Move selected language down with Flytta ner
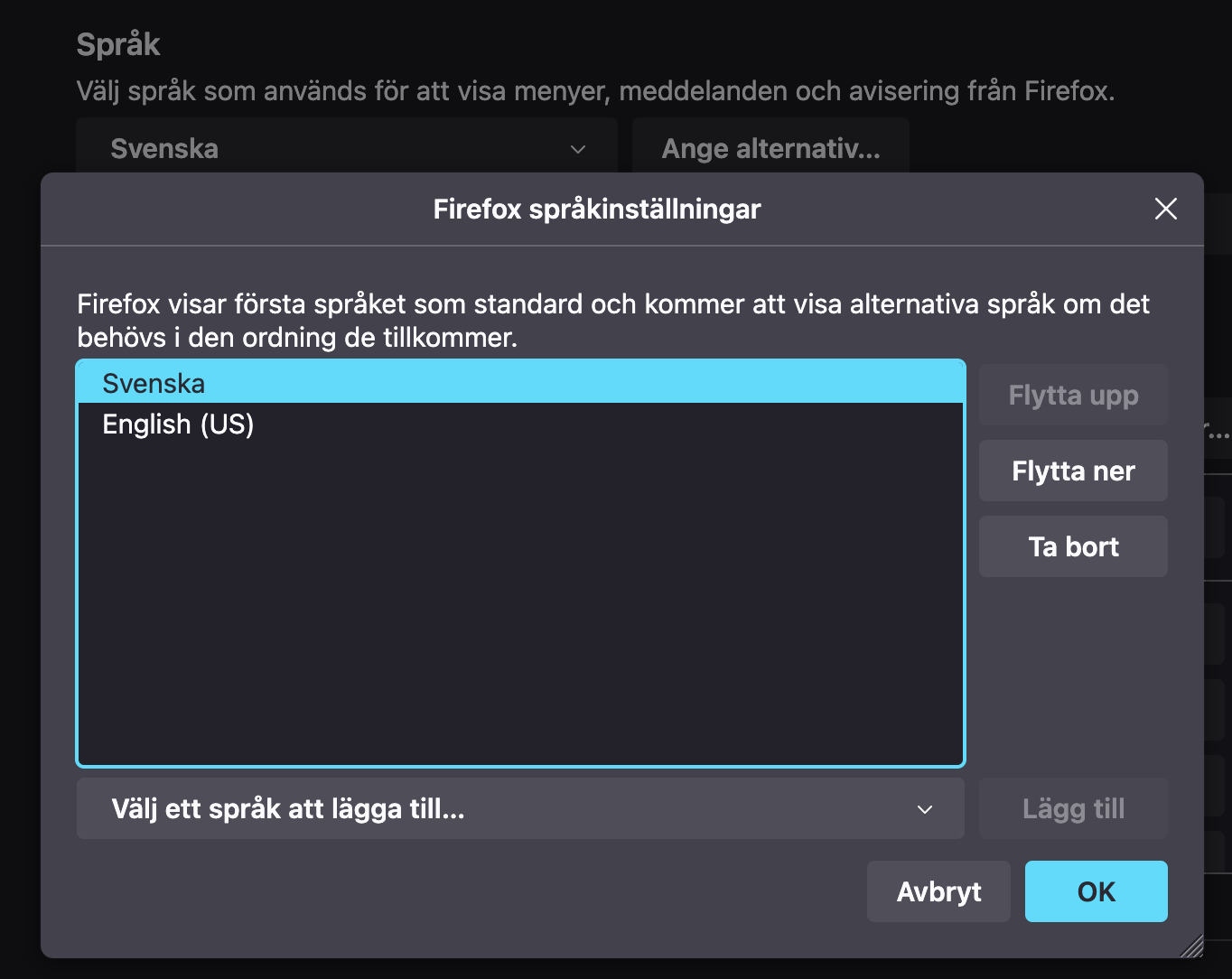 (1073, 471)
